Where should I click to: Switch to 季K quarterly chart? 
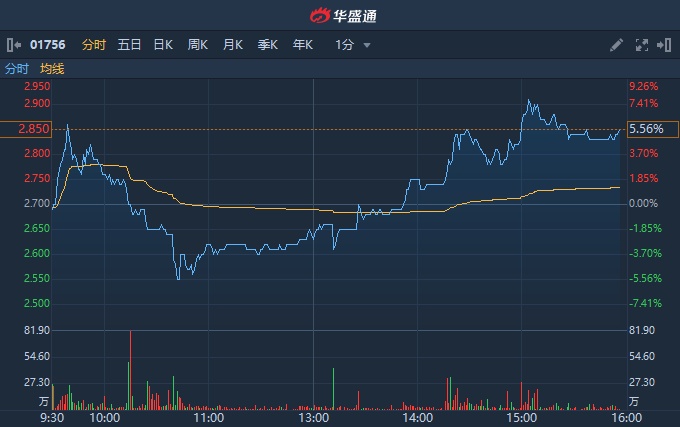click(267, 45)
